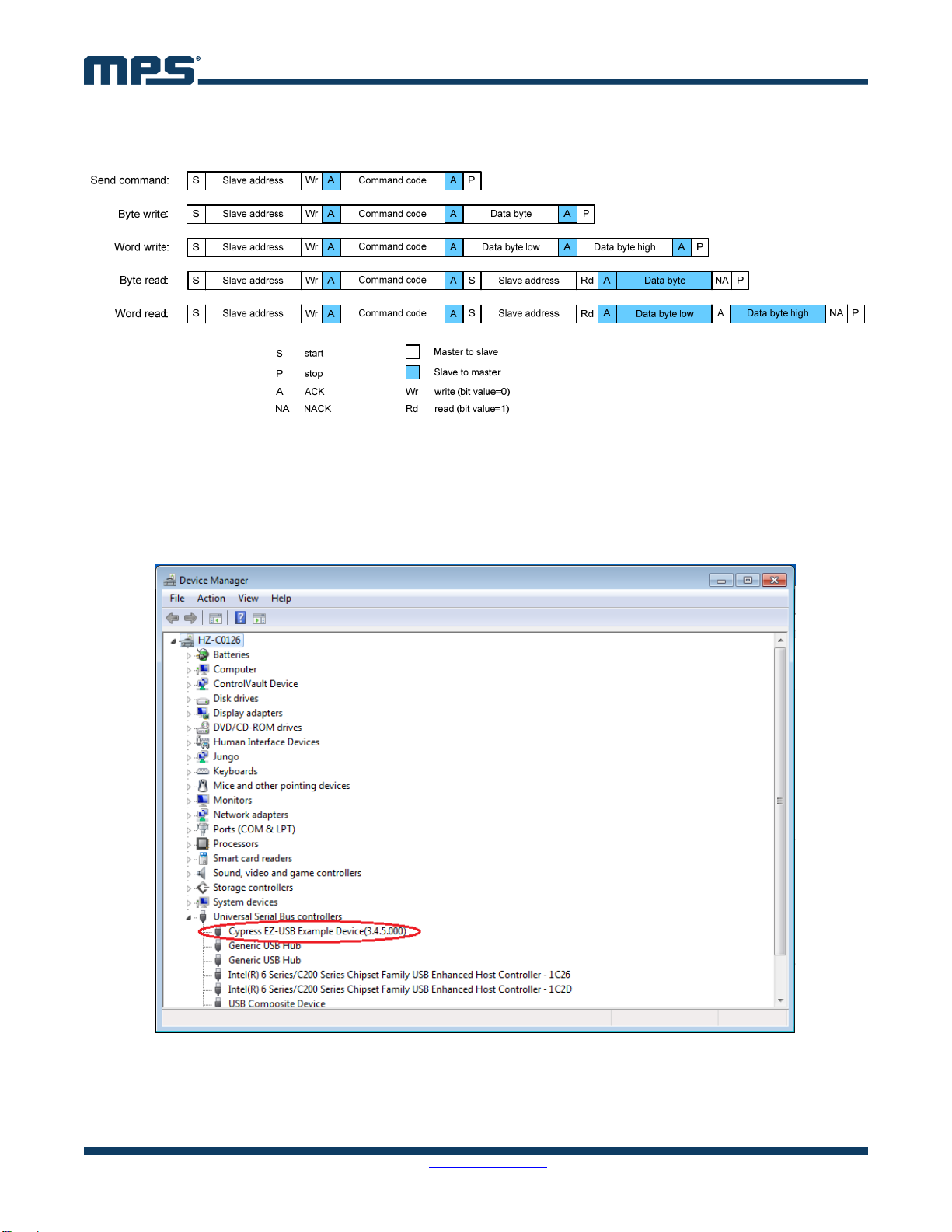Click the scrollbar up arrow in the device tree
This screenshot has height=1232, width=952.
tap(780, 640)
